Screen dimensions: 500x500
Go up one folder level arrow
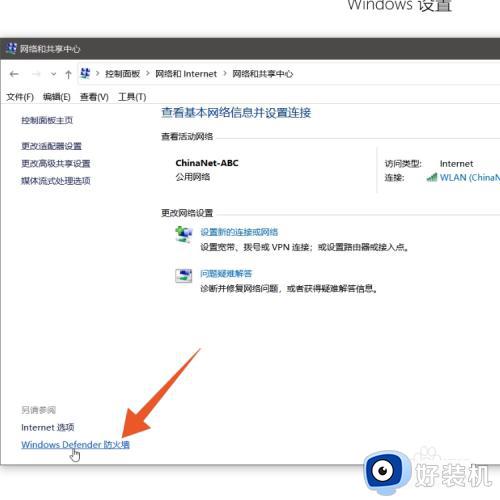68,74
